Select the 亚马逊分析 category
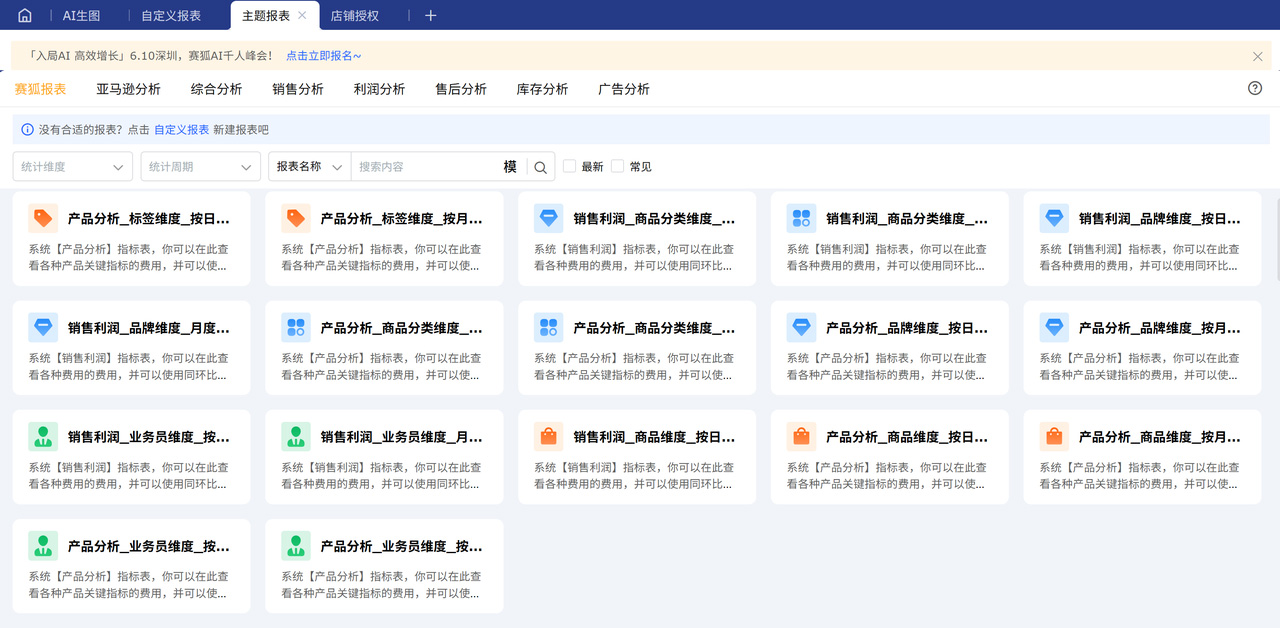Screen dimensions: 1280x628 (128, 89)
